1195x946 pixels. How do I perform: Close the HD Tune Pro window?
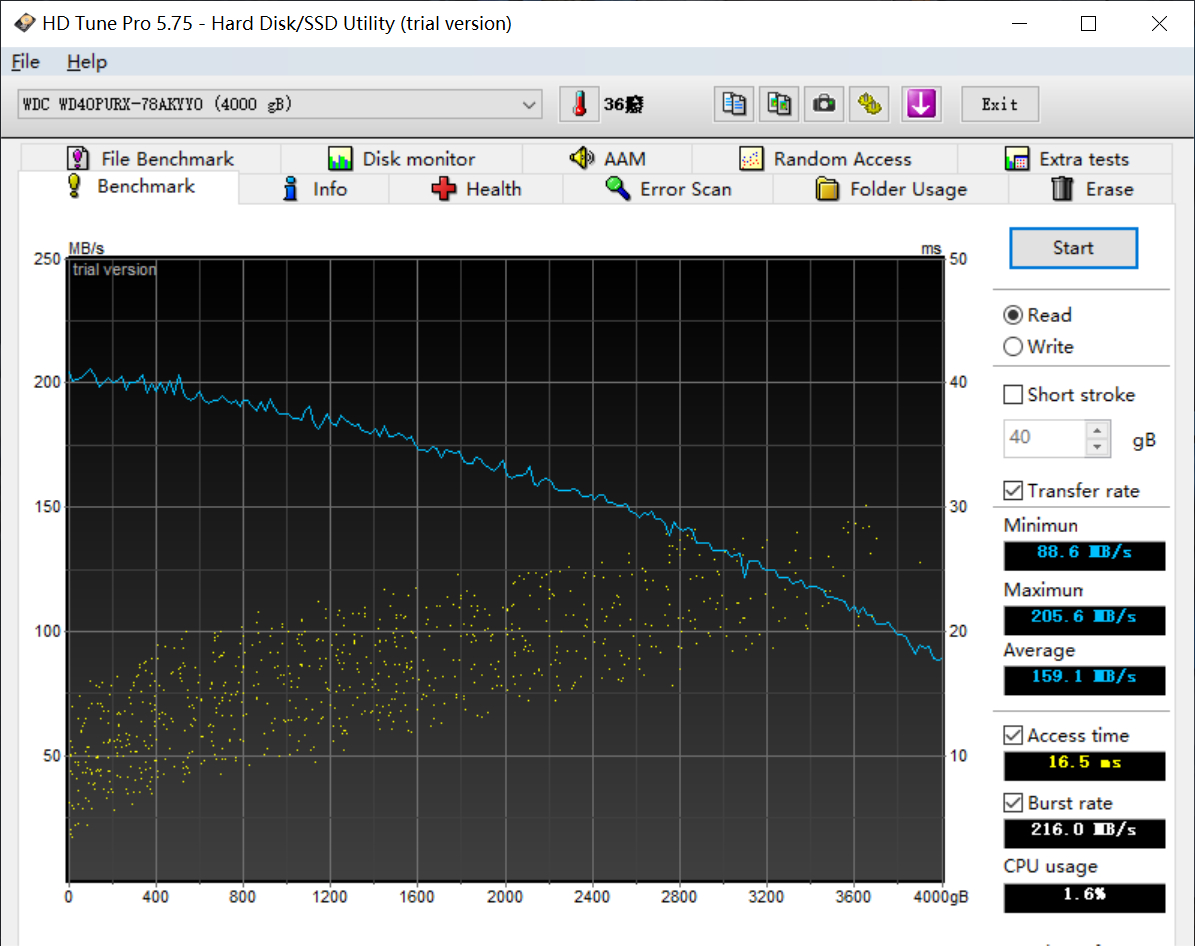coord(1158,24)
